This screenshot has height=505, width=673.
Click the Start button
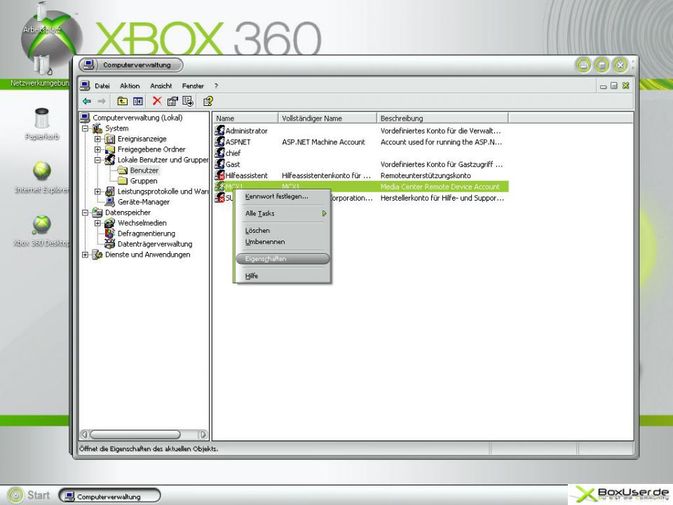tap(28, 495)
